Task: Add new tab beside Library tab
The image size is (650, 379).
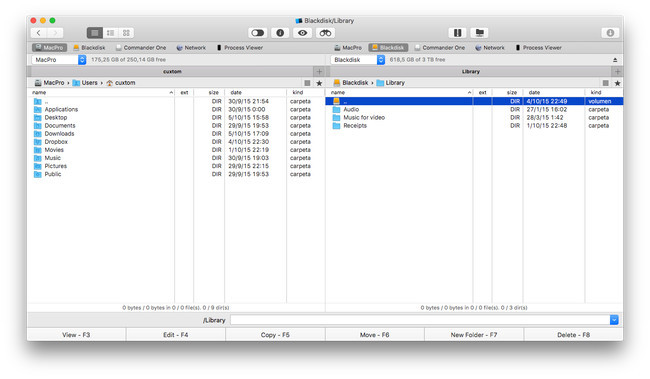Action: 617,72
